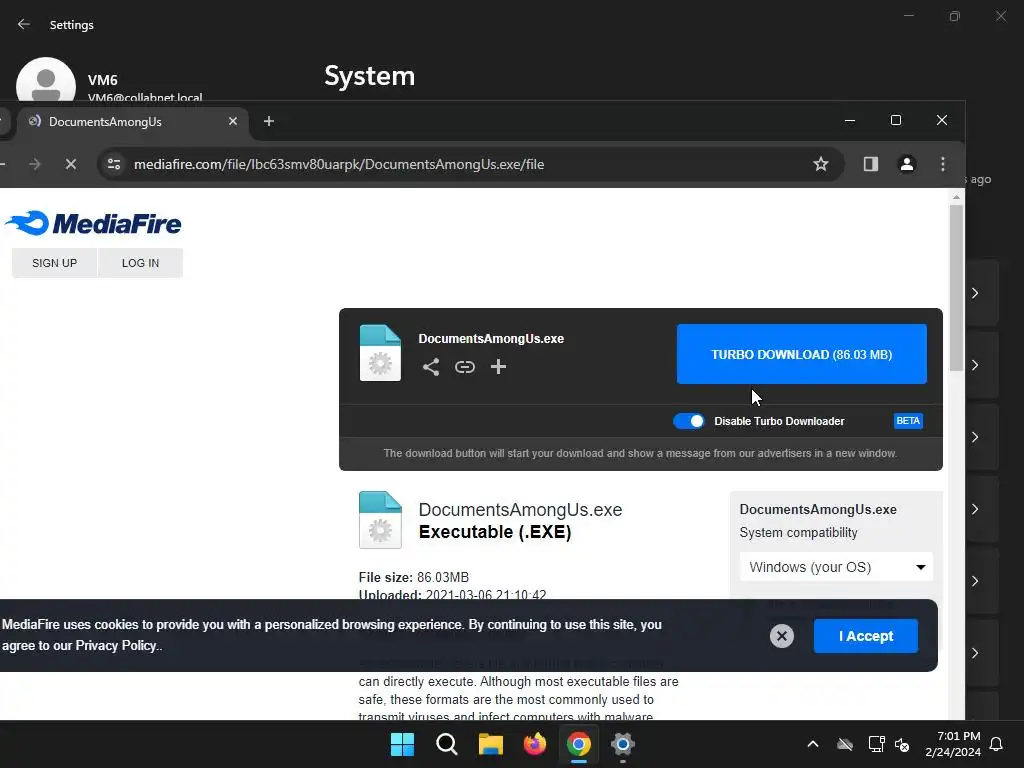Click the share icon under DocumentsAmongUs.exe

pos(430,367)
